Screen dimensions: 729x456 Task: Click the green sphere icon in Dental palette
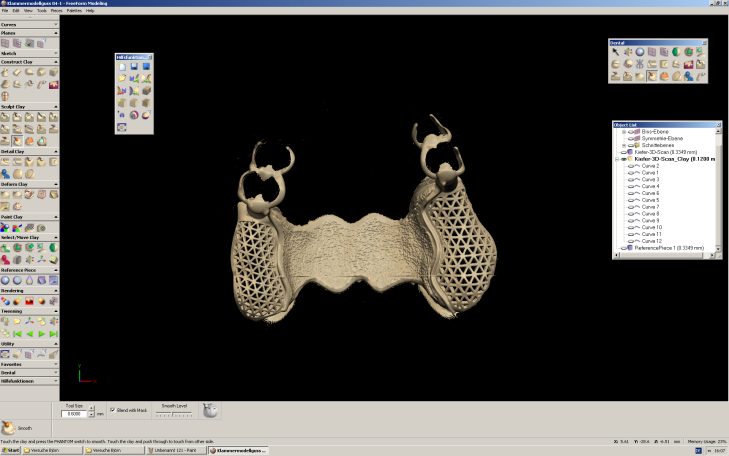pos(676,52)
